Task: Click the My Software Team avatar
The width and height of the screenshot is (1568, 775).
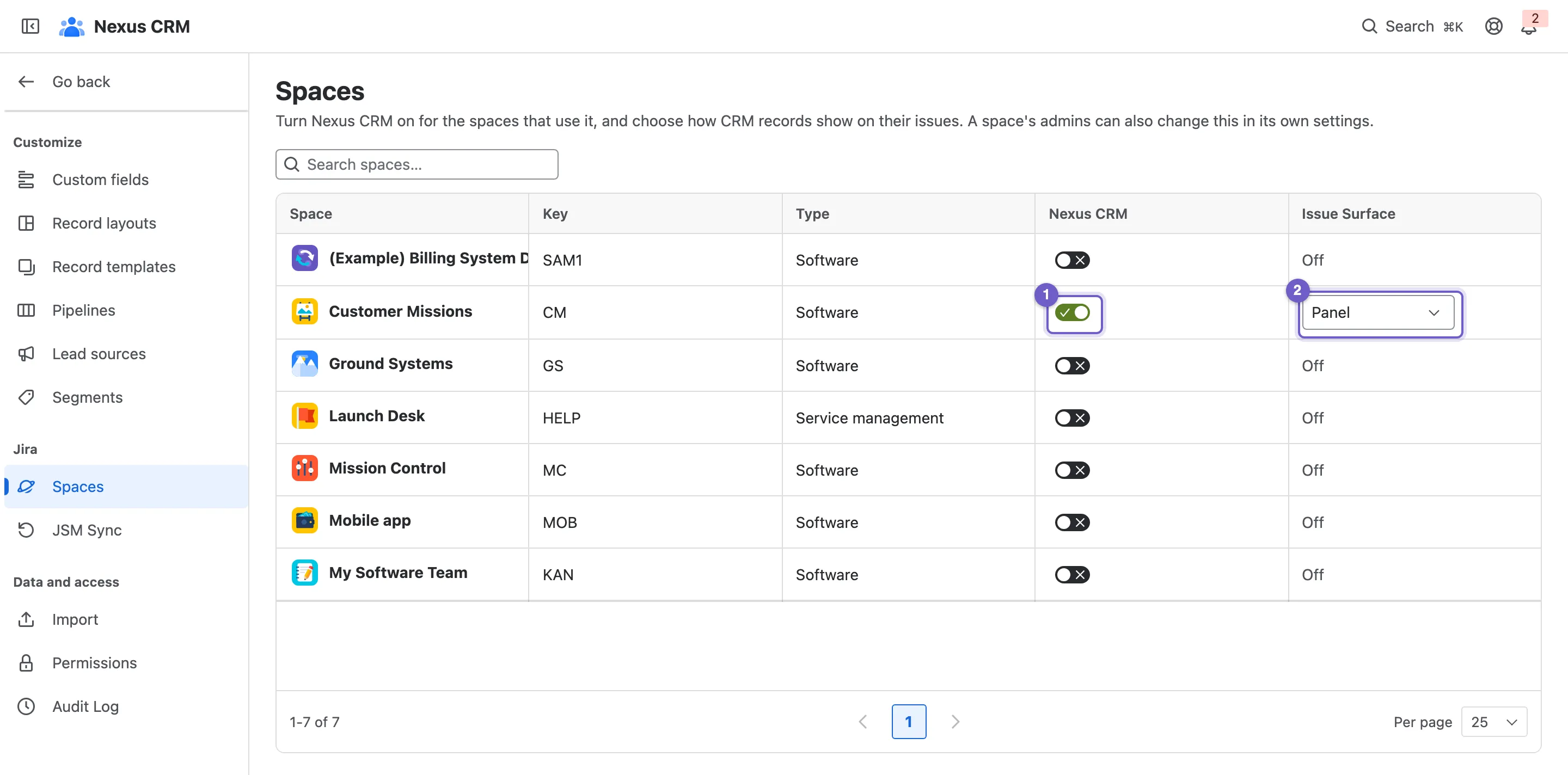Action: click(x=304, y=573)
